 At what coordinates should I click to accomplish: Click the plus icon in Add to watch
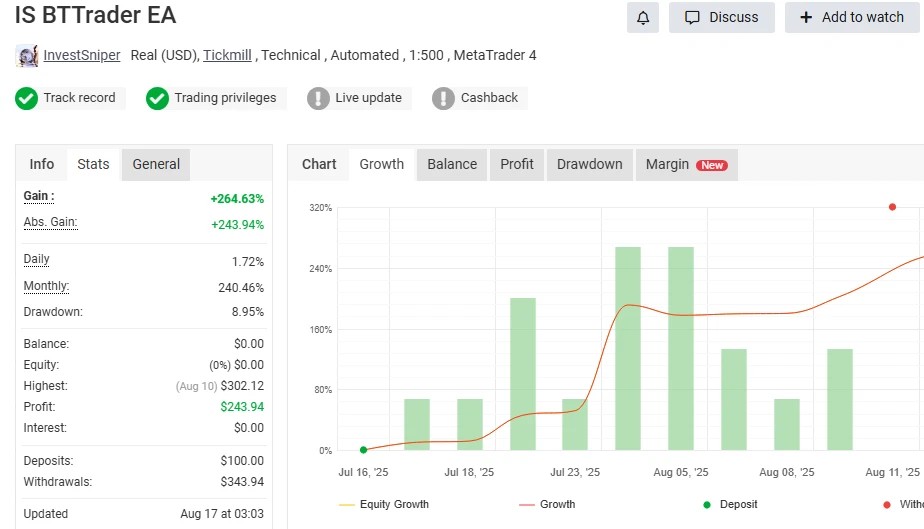[806, 17]
